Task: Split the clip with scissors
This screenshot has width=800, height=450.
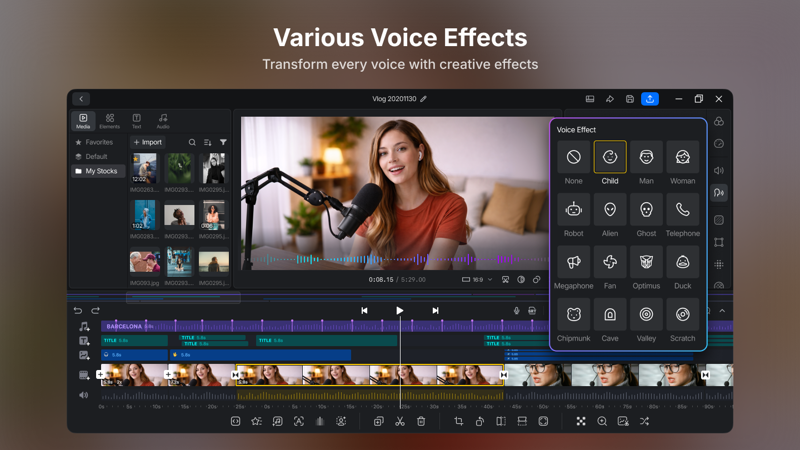Action: [399, 421]
